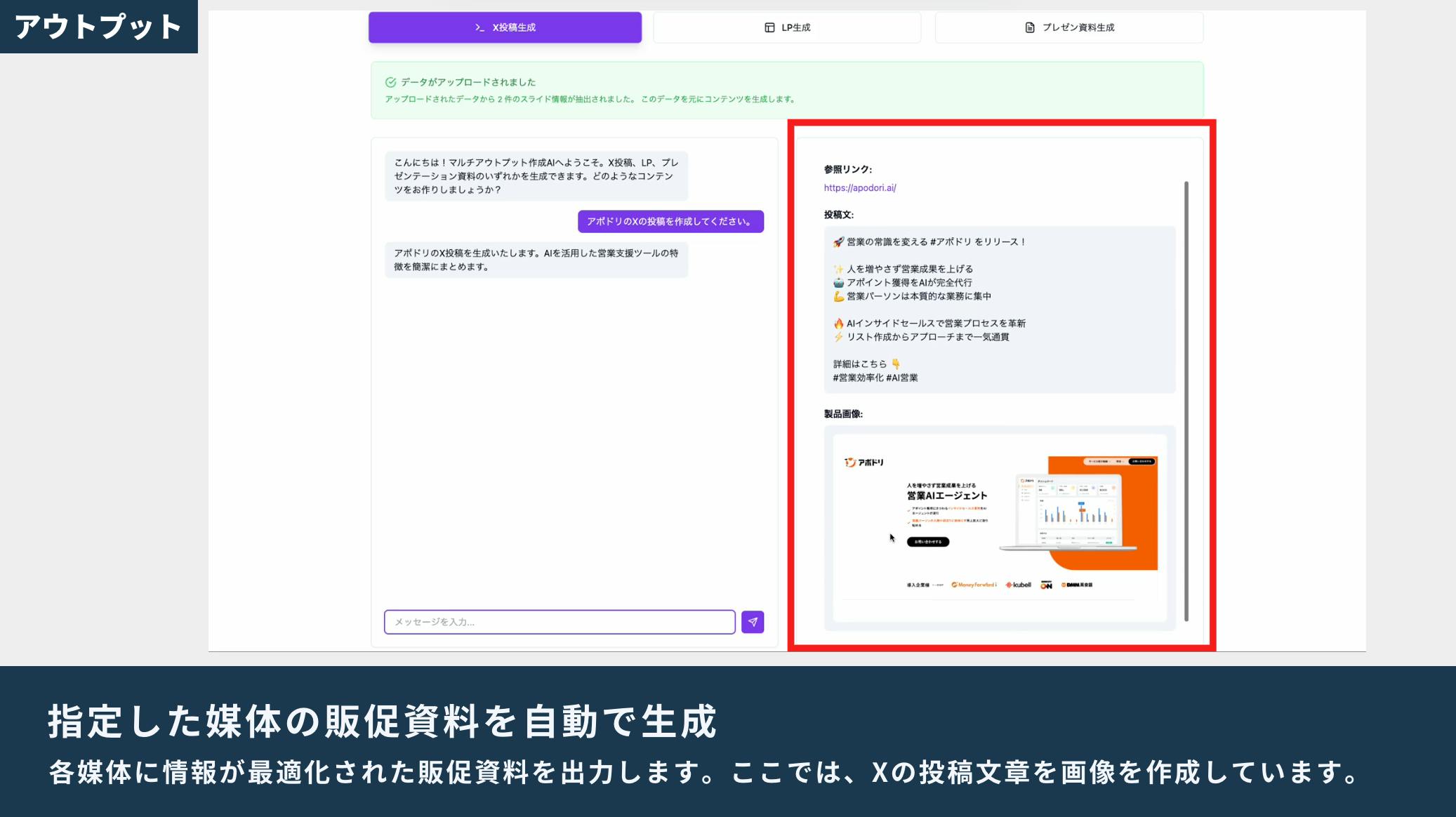The height and width of the screenshot is (817, 1456).
Task: Click the output panel vertical scrollbar
Action: click(1186, 400)
